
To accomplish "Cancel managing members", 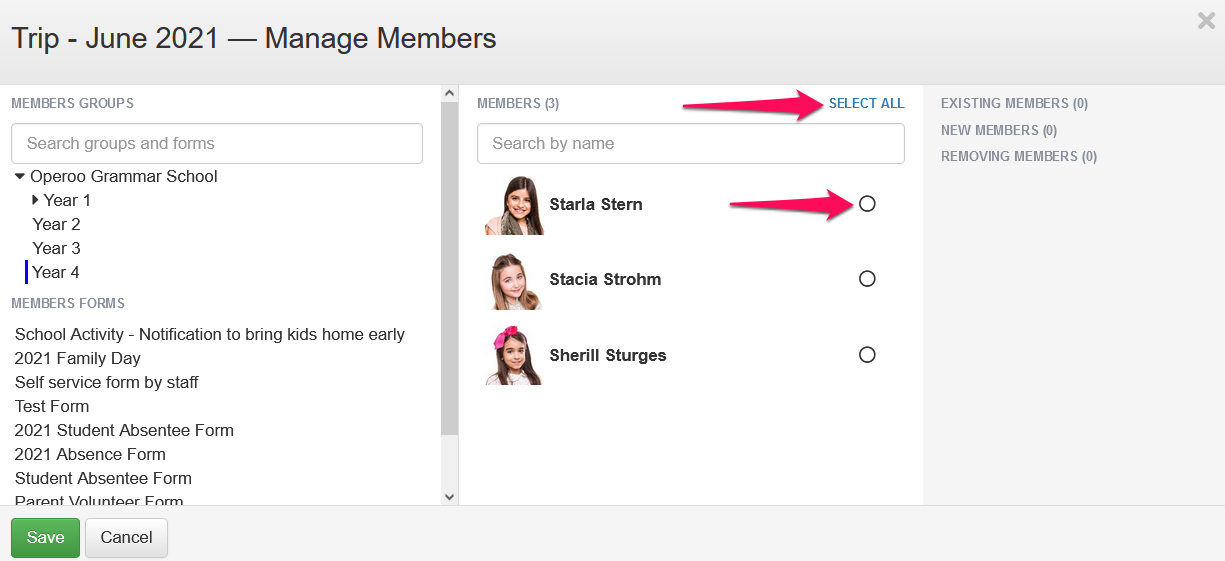I will coord(126,537).
